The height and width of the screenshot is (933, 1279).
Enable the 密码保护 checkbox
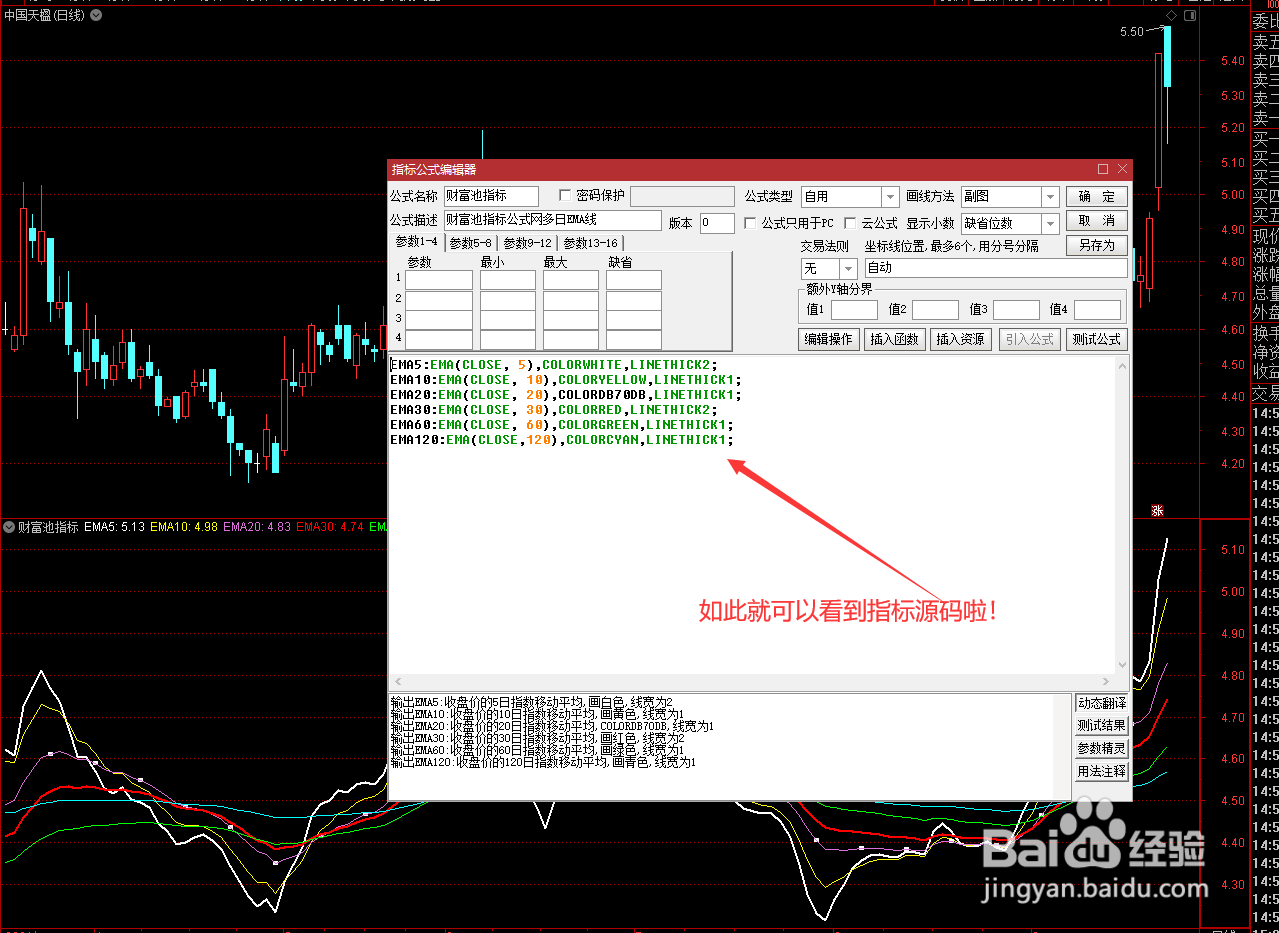pyautogui.click(x=566, y=195)
